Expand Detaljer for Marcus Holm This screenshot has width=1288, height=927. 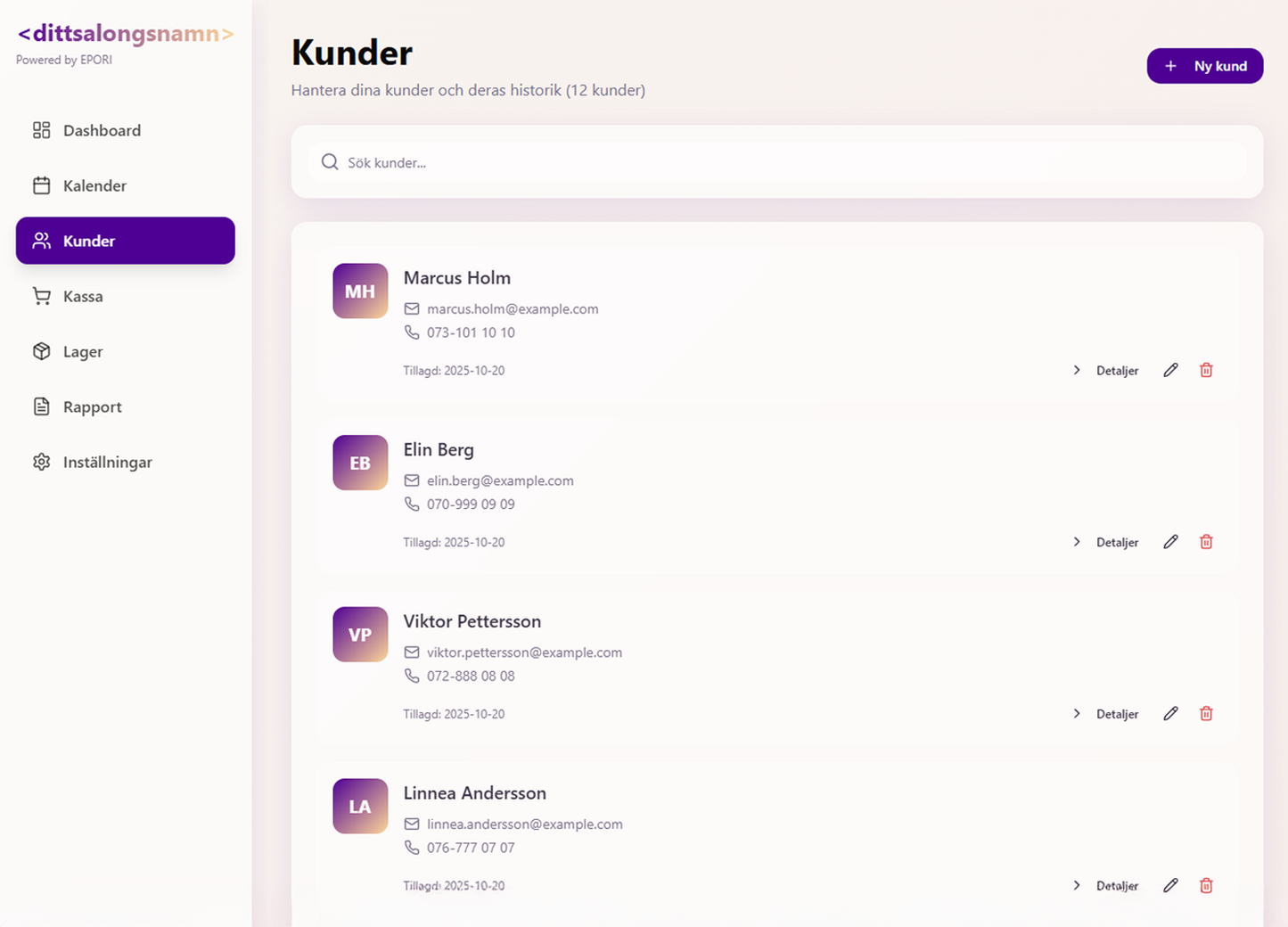pos(1105,370)
